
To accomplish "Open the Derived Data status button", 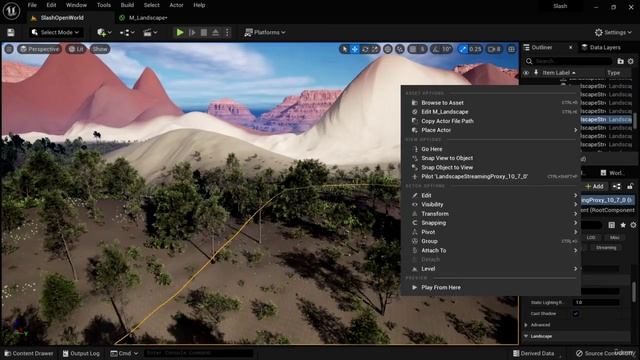I will [x=533, y=353].
